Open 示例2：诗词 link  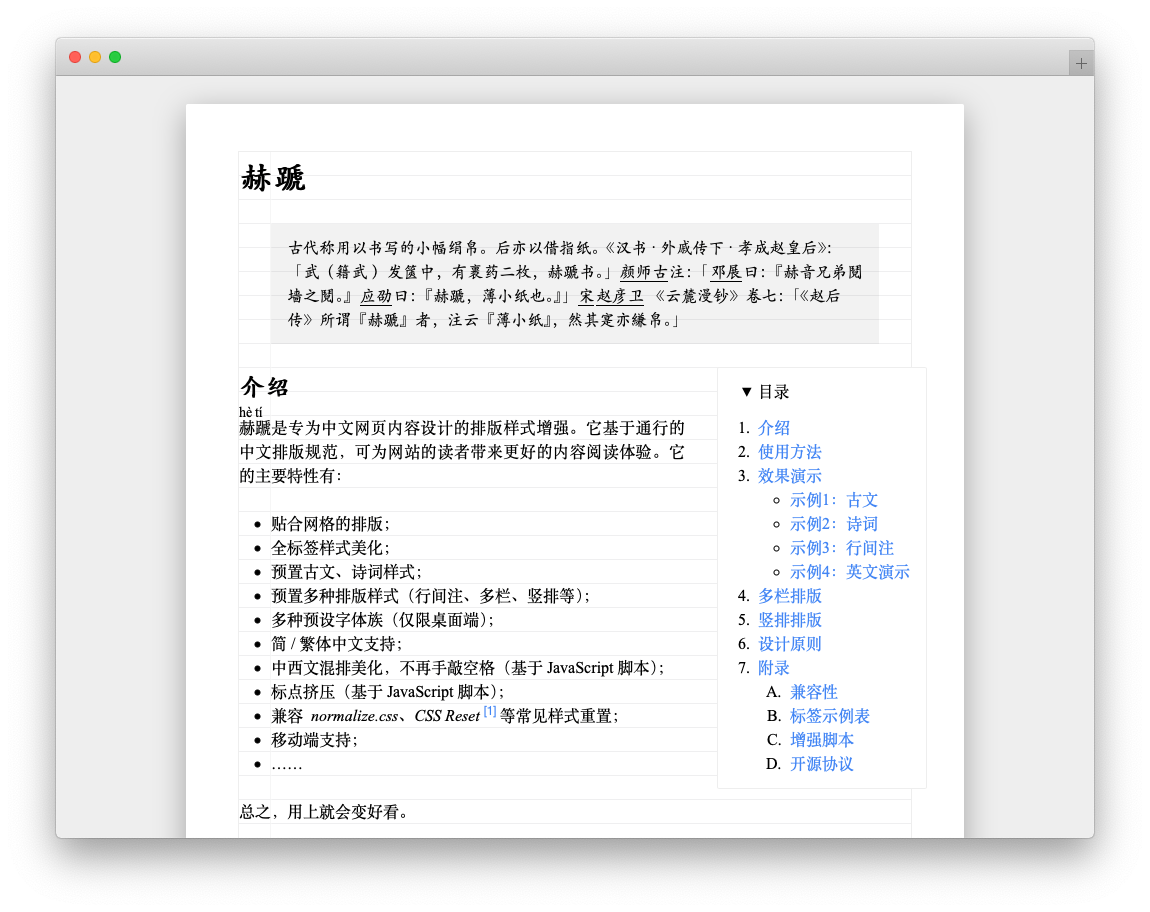pos(834,524)
